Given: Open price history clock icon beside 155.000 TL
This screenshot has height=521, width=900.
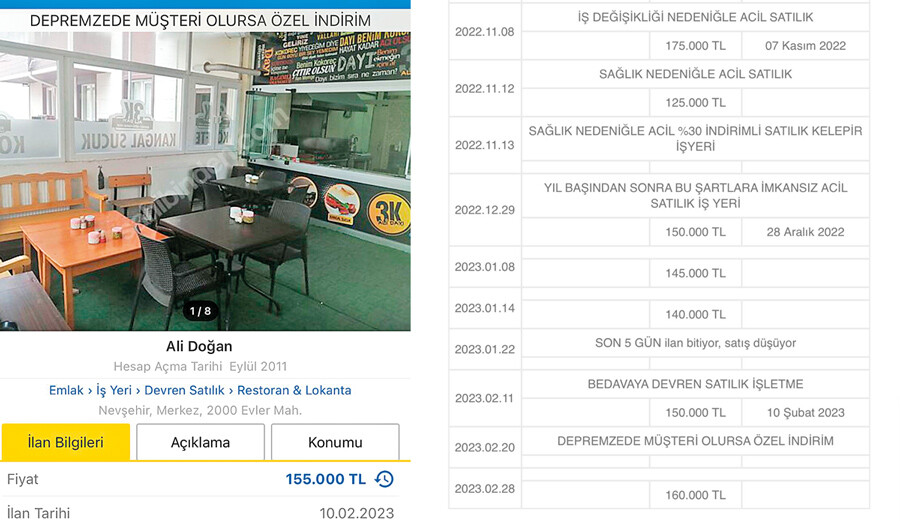Looking at the screenshot, I should 384,479.
